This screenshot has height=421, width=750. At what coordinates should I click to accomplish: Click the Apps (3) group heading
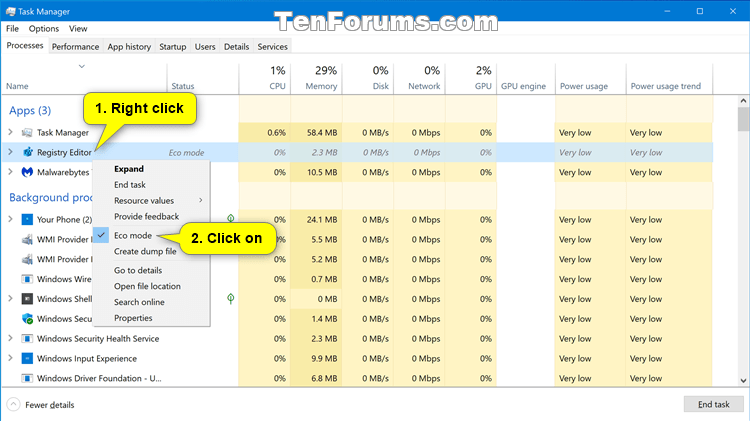point(30,111)
